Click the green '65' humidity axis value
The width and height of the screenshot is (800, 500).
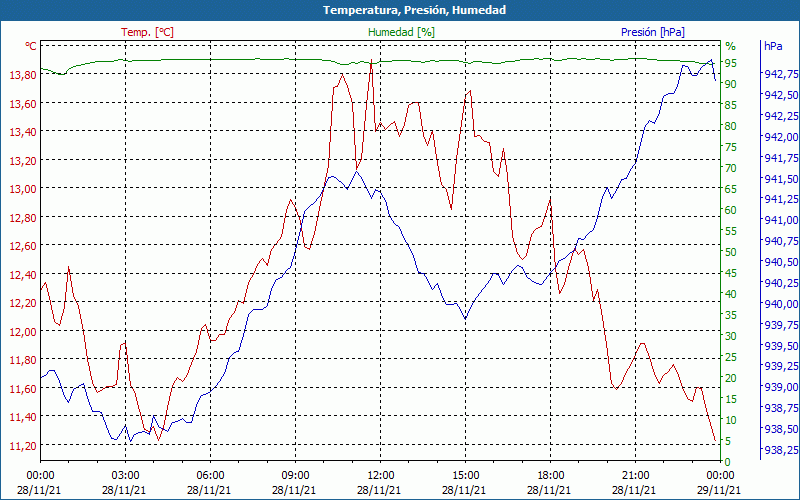731,189
